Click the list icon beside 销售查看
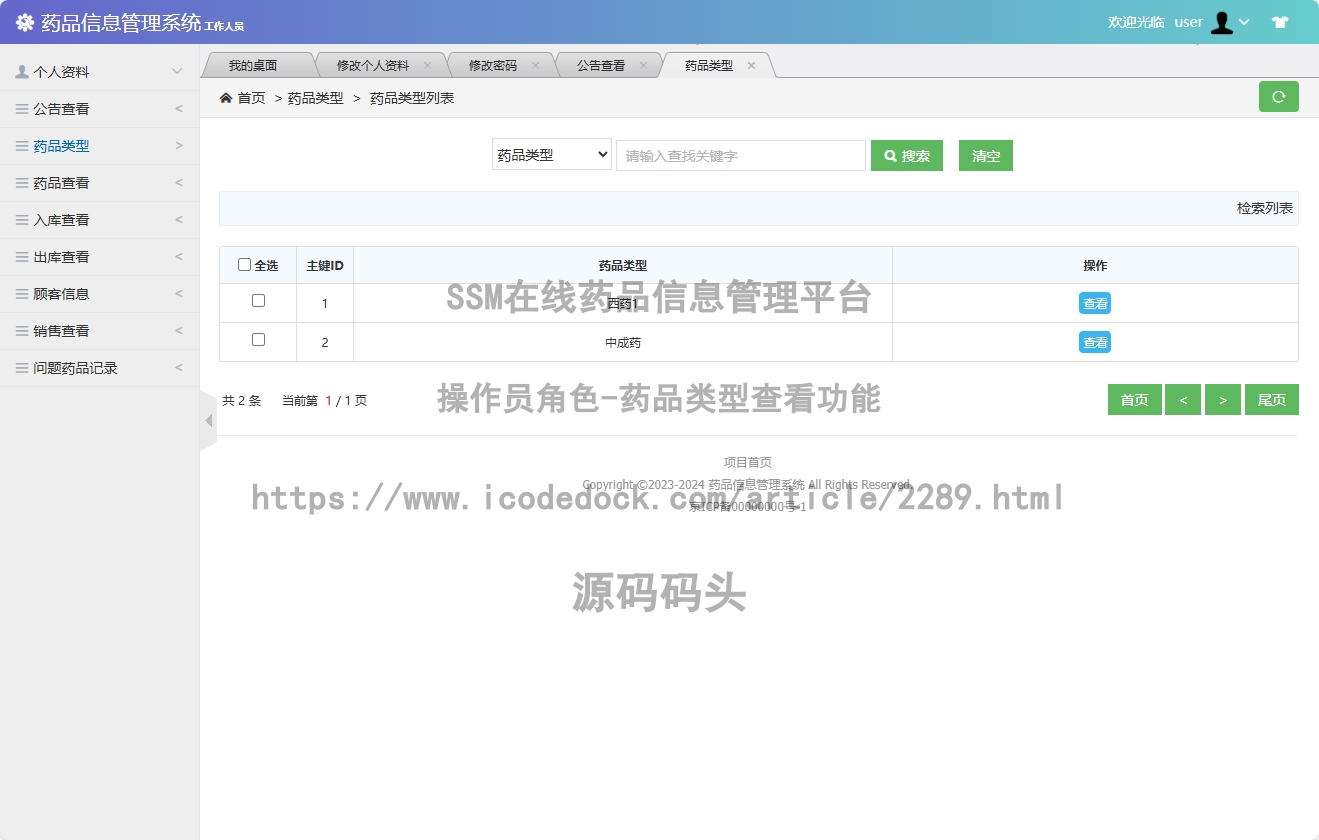Viewport: 1319px width, 840px height. (22, 331)
